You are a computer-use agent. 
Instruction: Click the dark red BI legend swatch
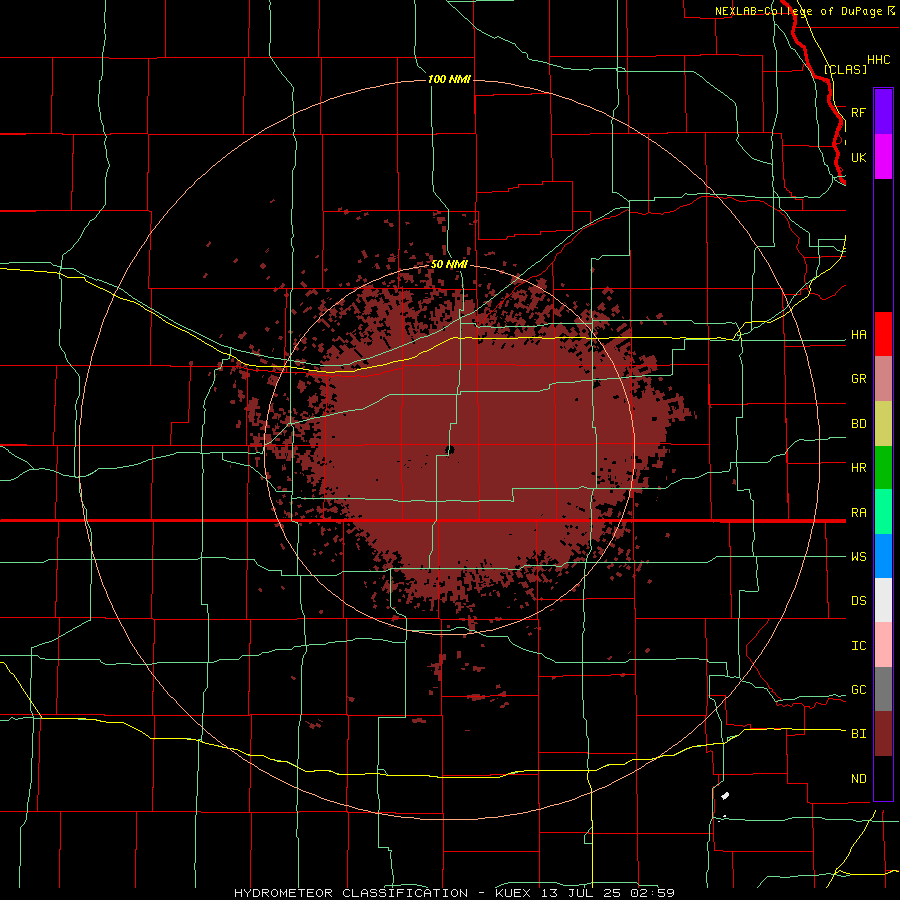click(883, 734)
